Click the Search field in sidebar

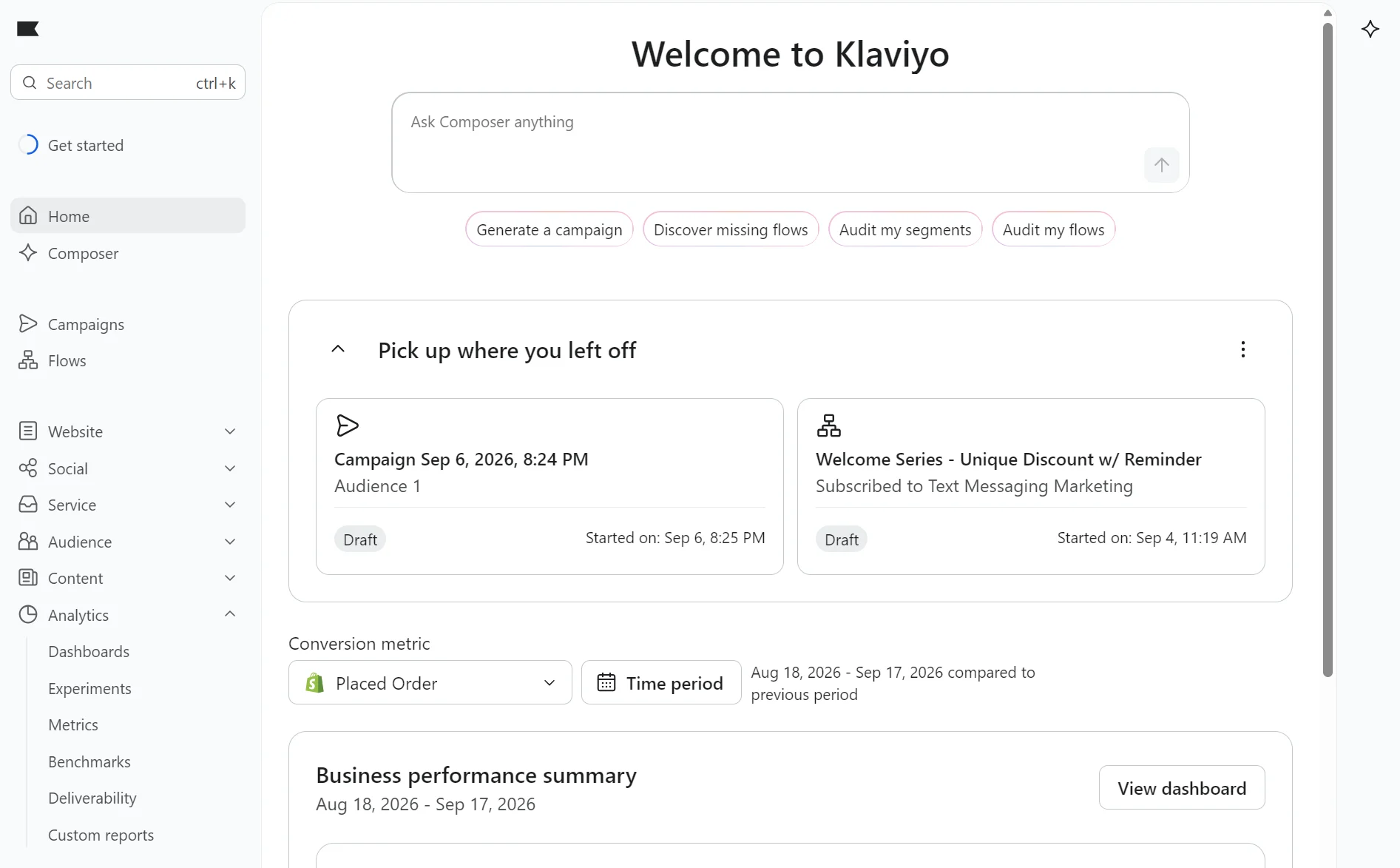(x=128, y=83)
